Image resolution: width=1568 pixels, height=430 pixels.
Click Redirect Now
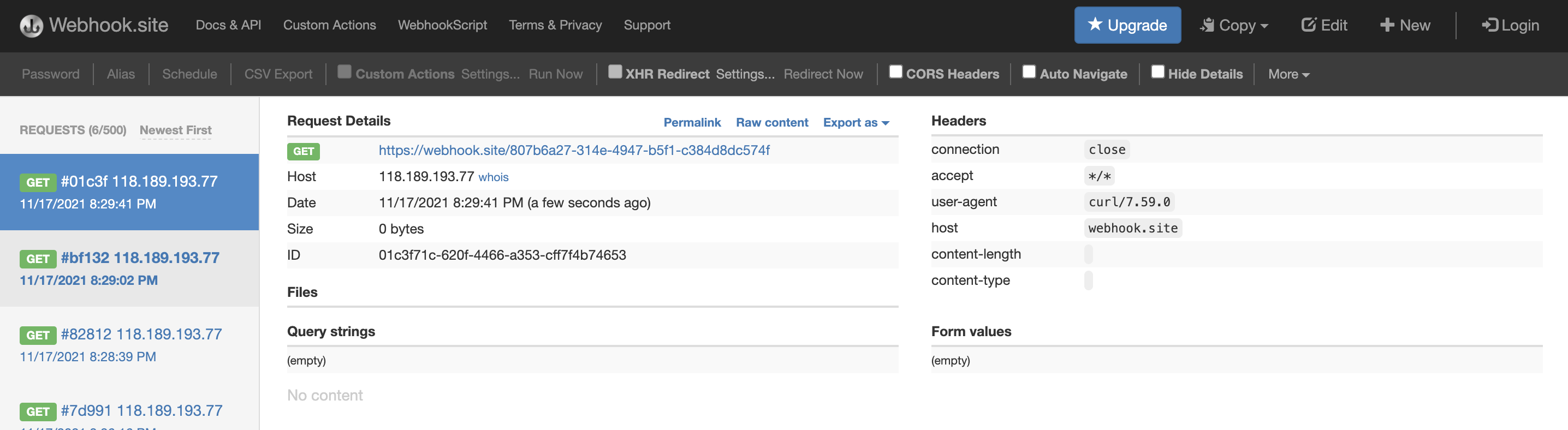(823, 74)
